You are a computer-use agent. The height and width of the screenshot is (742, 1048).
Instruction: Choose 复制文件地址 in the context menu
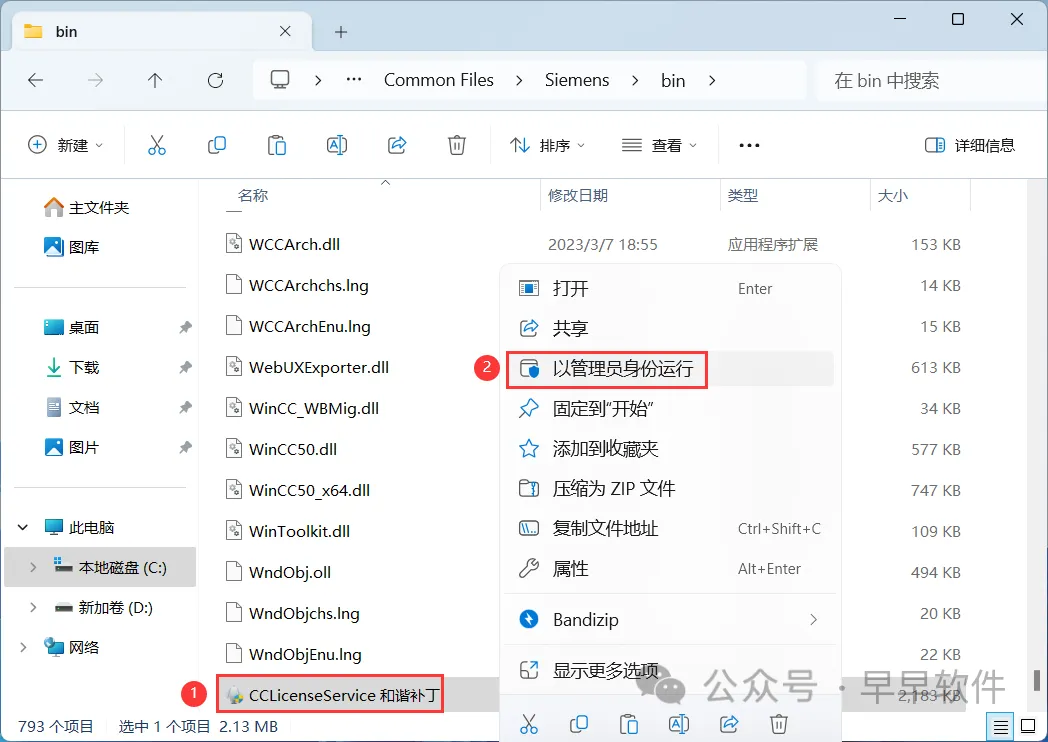click(670, 529)
